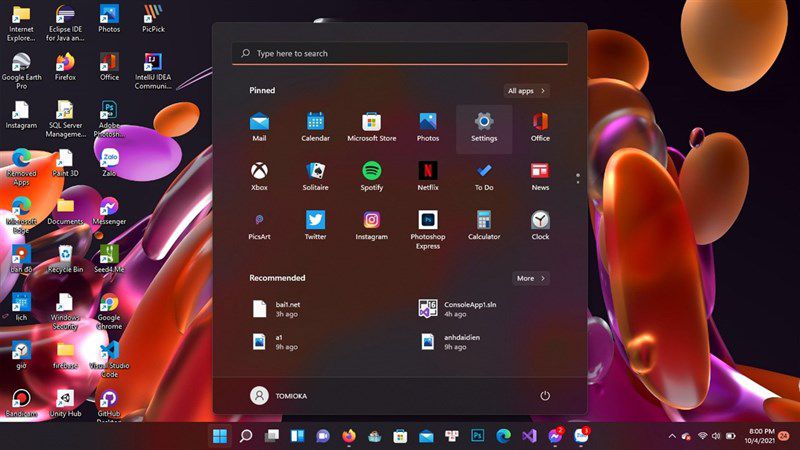Open Widgets from the taskbar
Image resolution: width=800 pixels, height=450 pixels.
(297, 436)
